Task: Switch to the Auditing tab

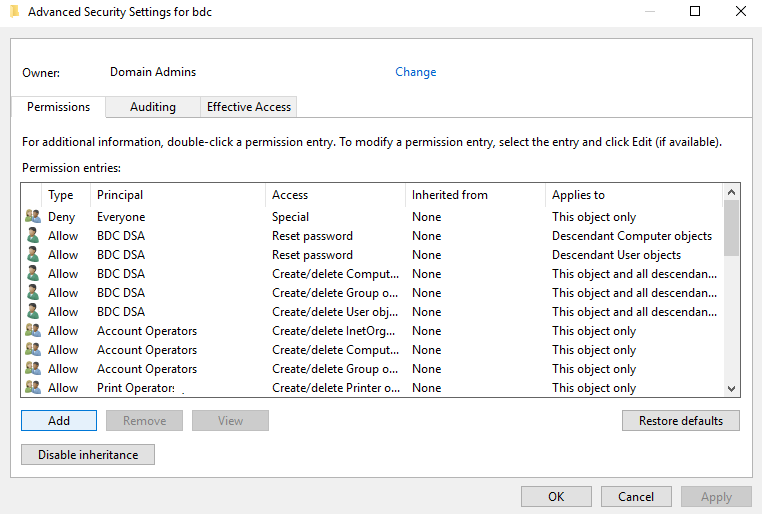Action: (x=152, y=107)
